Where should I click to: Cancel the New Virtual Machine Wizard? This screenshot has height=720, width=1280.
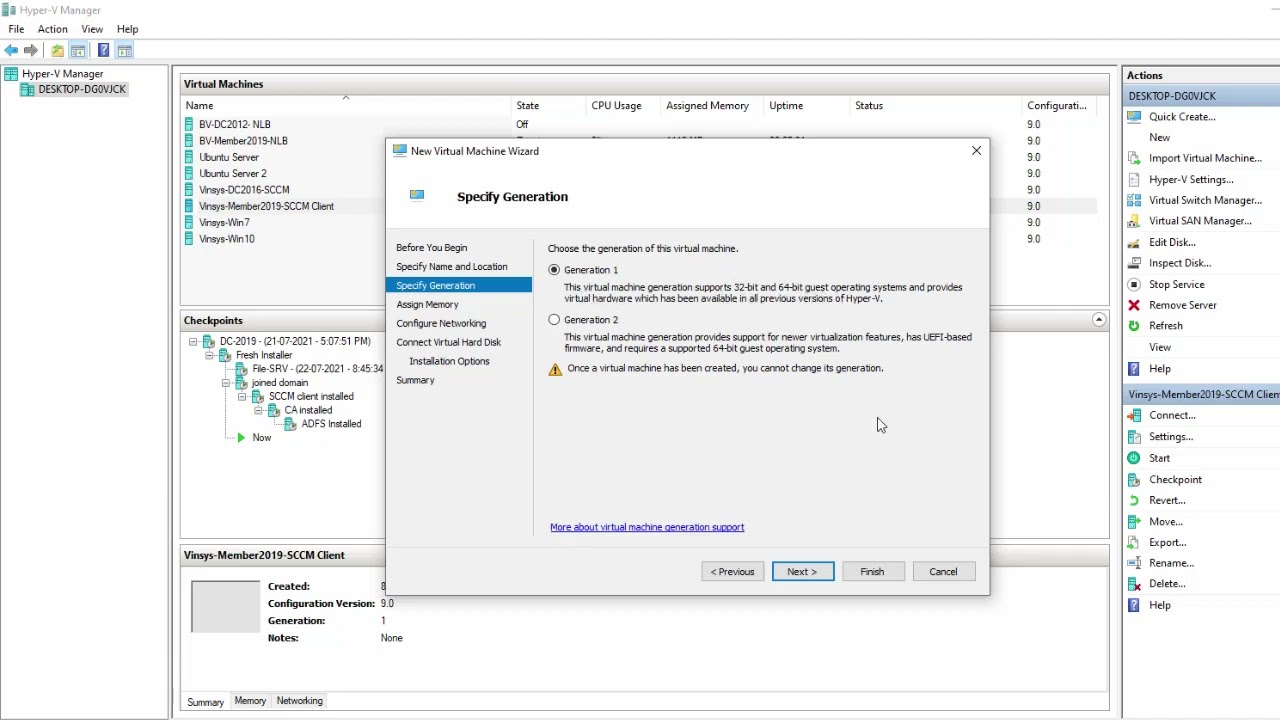[x=943, y=572]
